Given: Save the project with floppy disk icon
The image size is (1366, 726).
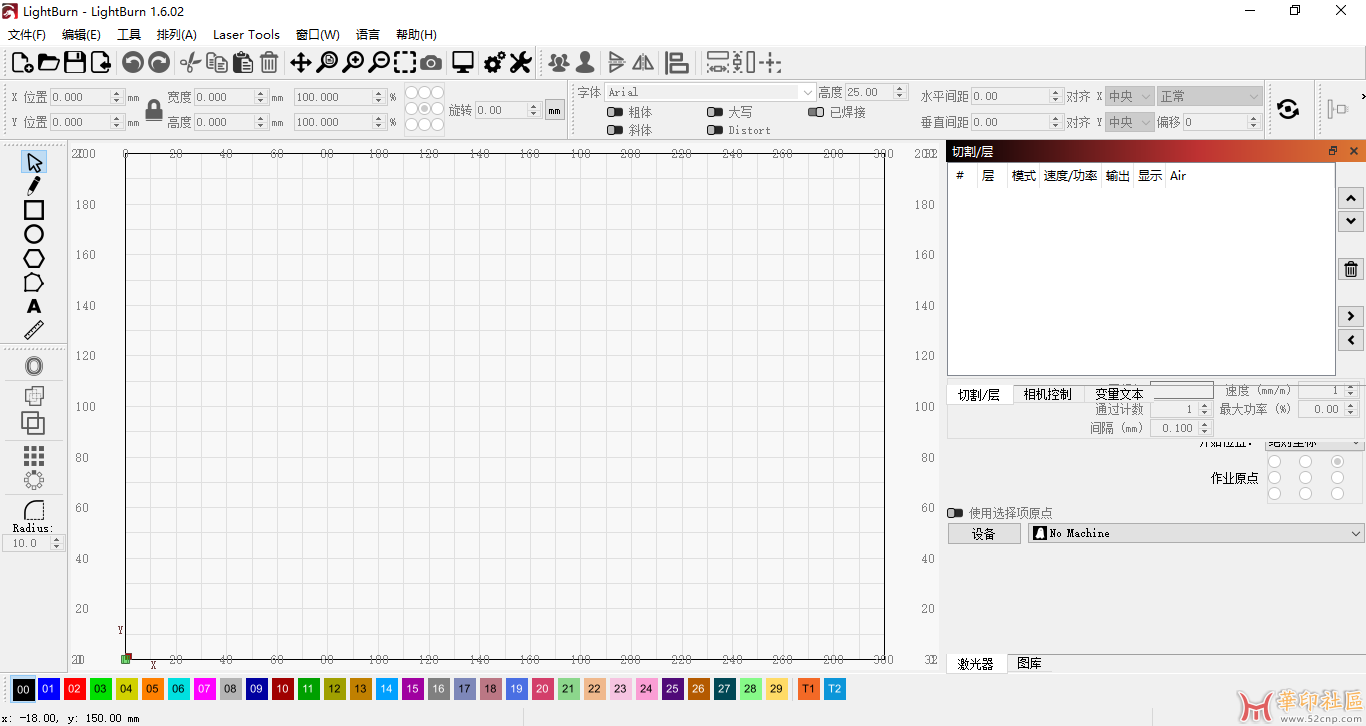Looking at the screenshot, I should coord(74,63).
